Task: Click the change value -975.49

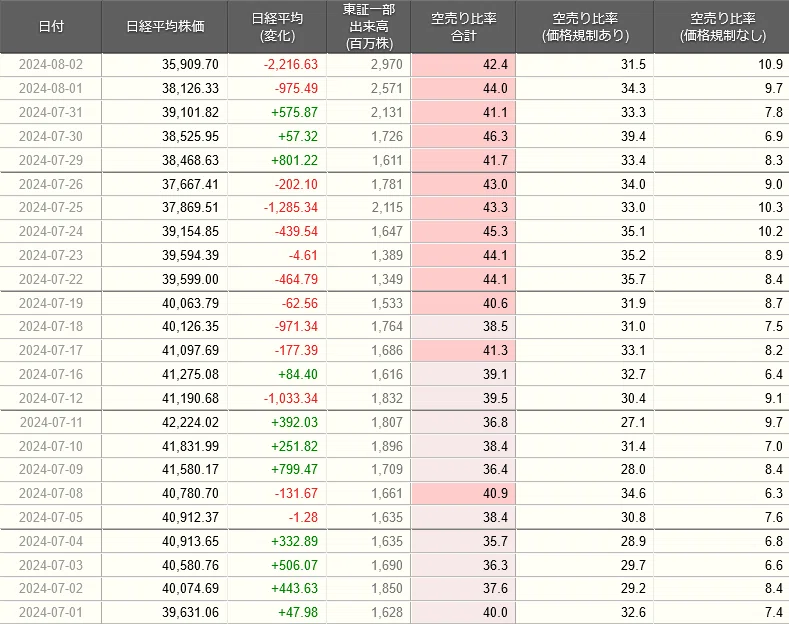Action: pyautogui.click(x=296, y=89)
